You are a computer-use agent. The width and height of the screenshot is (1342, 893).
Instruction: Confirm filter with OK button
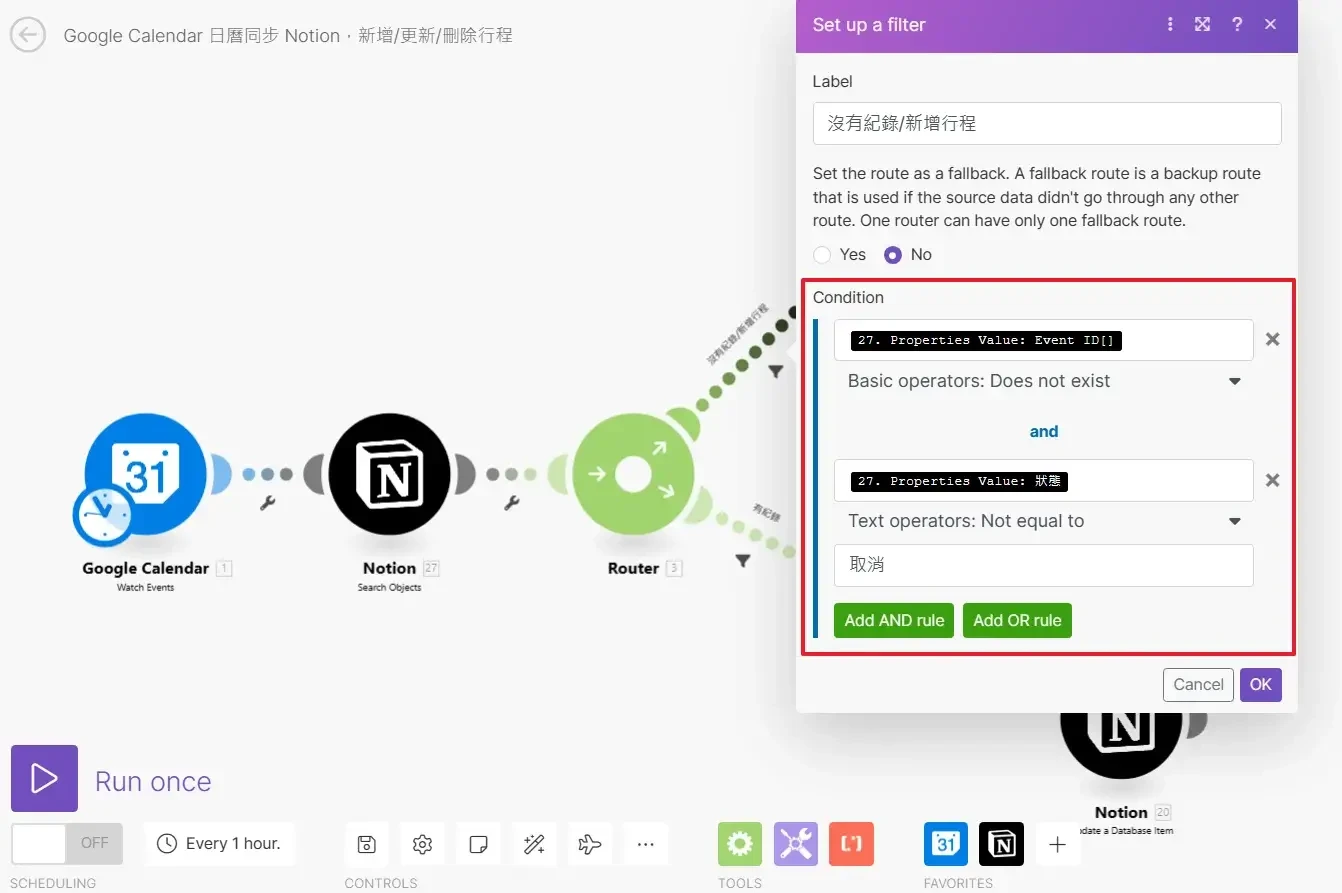(x=1261, y=685)
